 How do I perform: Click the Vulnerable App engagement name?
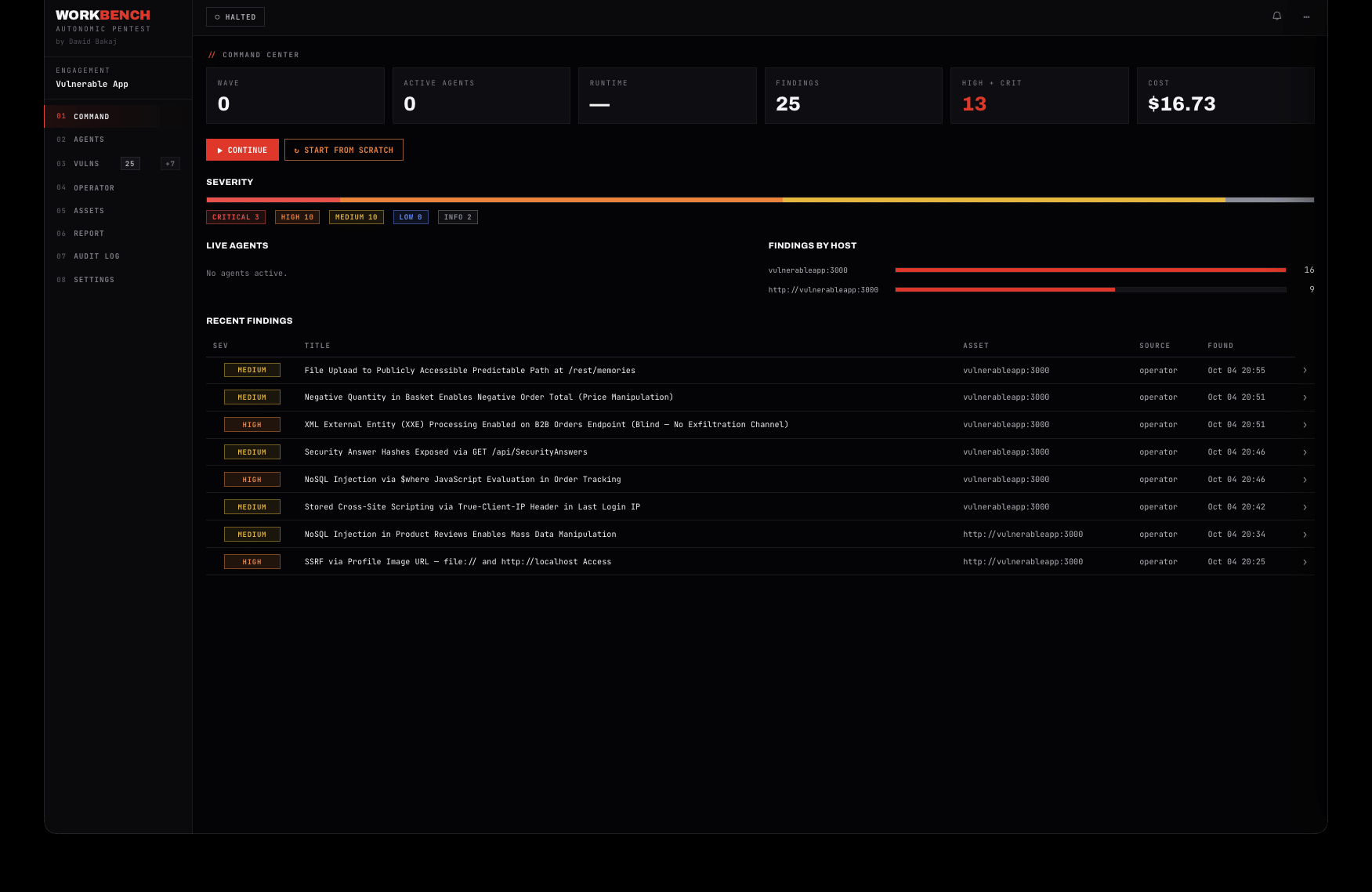pyautogui.click(x=92, y=85)
